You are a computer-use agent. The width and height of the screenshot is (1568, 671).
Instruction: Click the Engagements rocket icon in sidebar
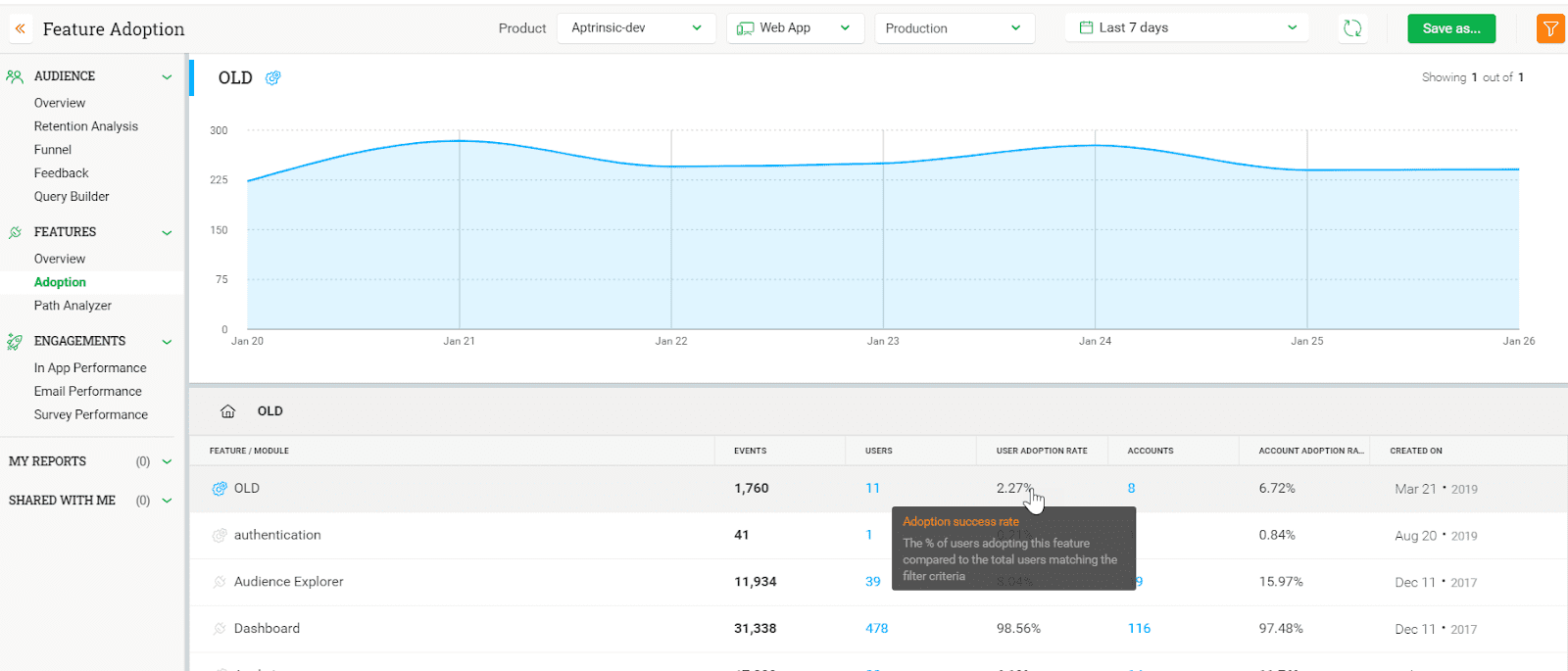15,341
